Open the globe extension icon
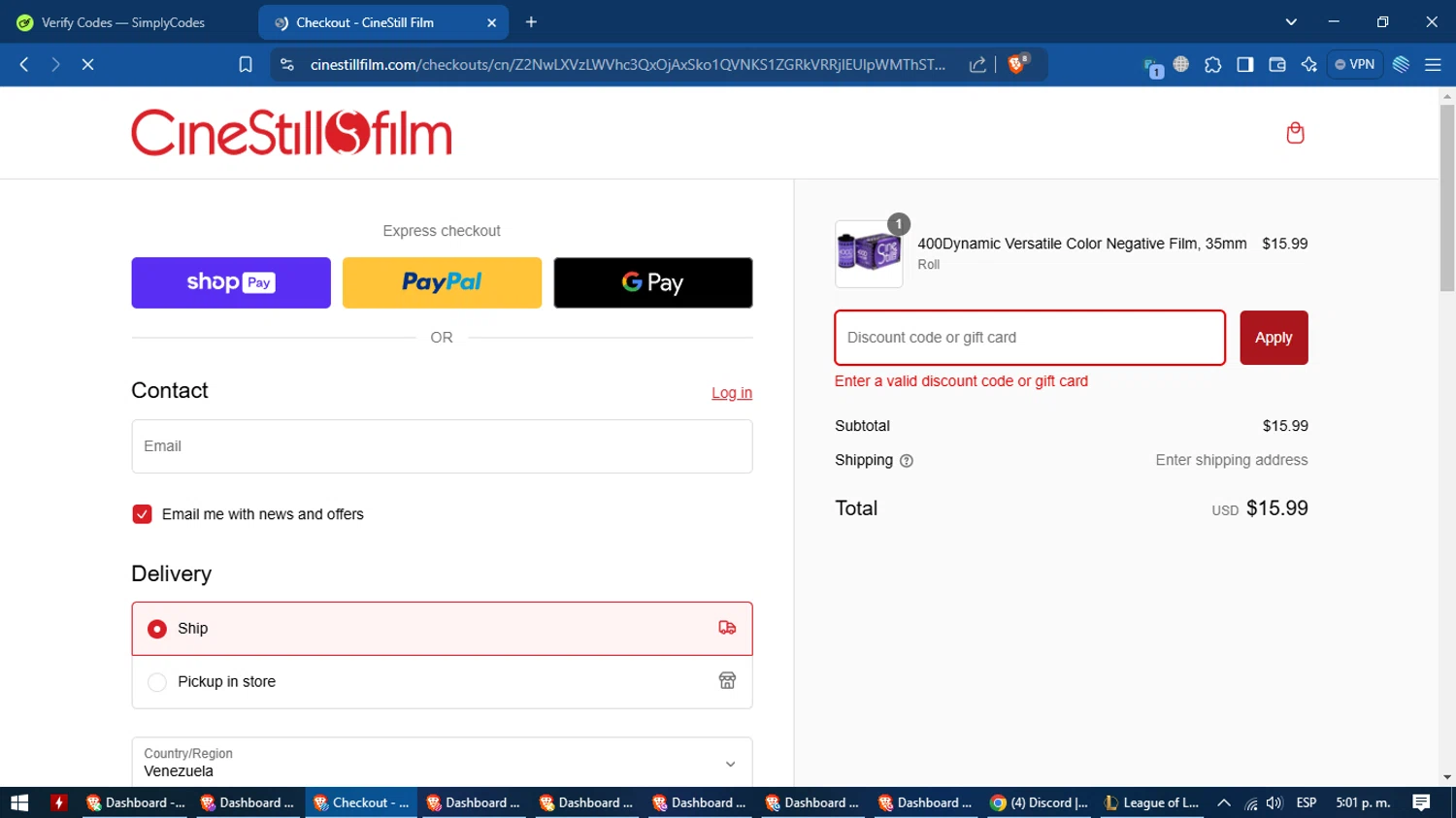1456x818 pixels. 1180,64
